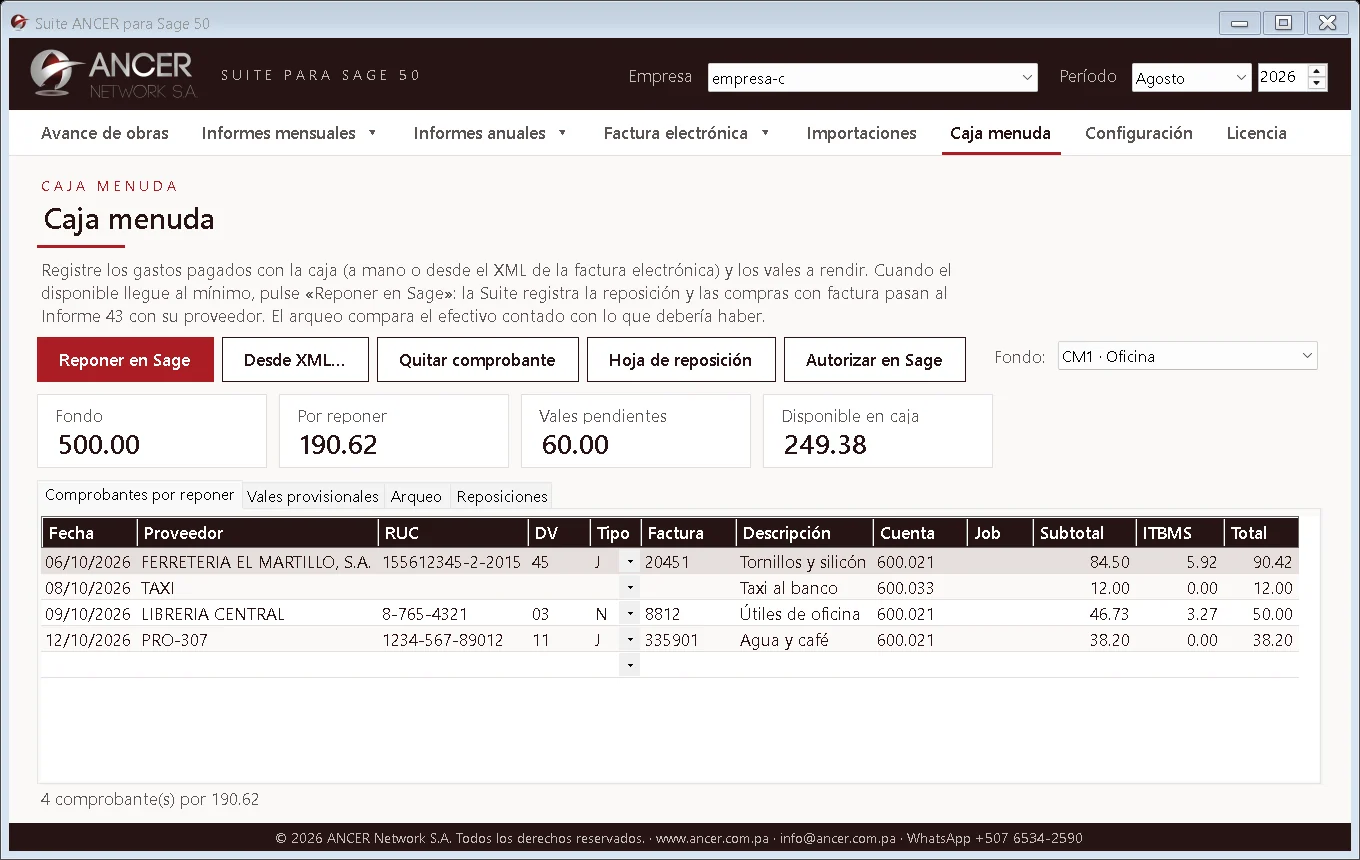
Task: Click the ANCER Network logo
Action: 113,74
